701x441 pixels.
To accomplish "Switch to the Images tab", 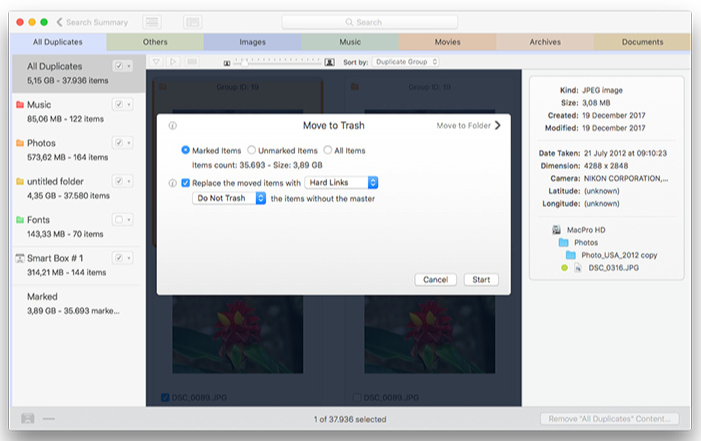I will tap(252, 42).
